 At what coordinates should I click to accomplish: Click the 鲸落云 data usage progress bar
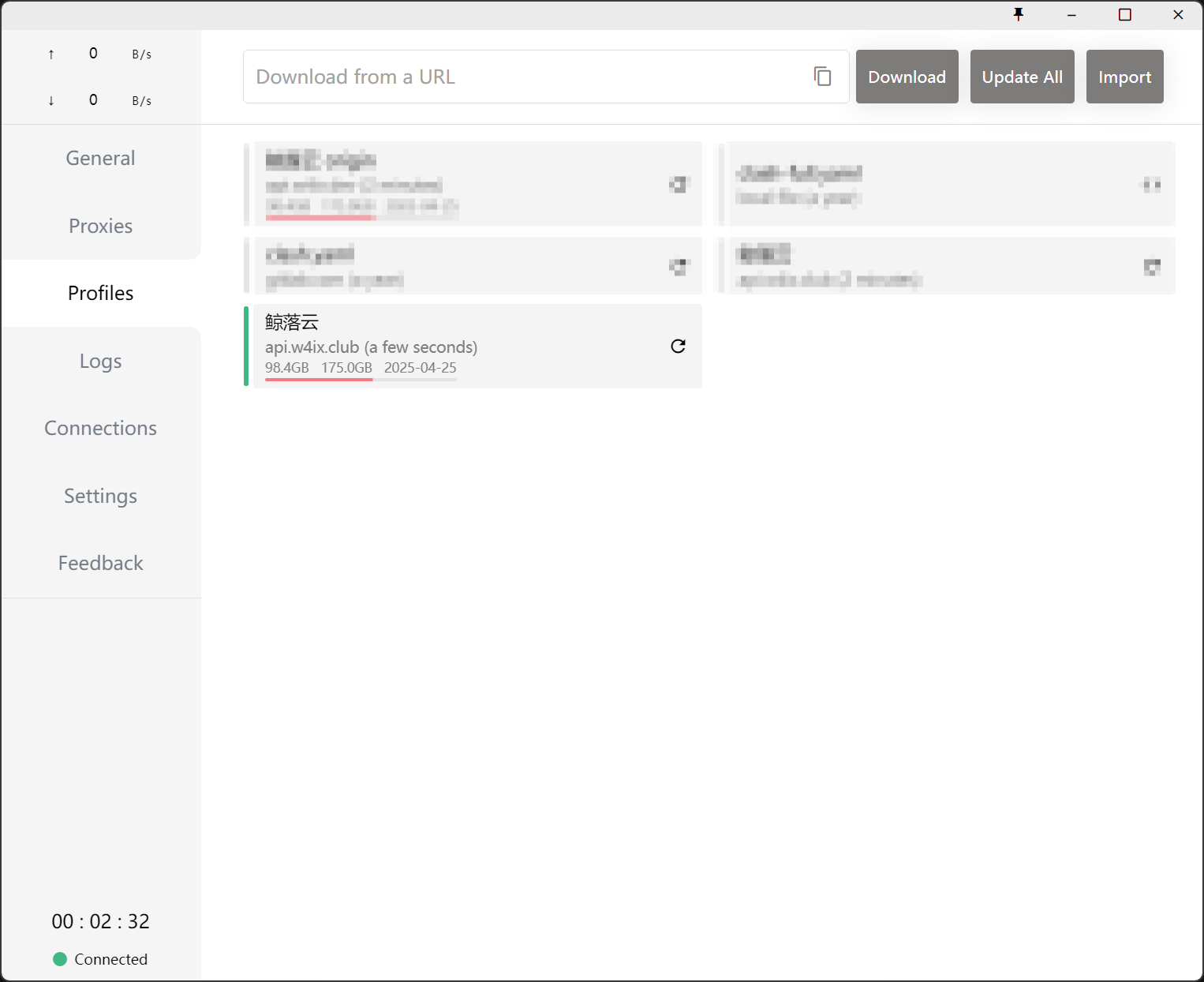click(361, 380)
